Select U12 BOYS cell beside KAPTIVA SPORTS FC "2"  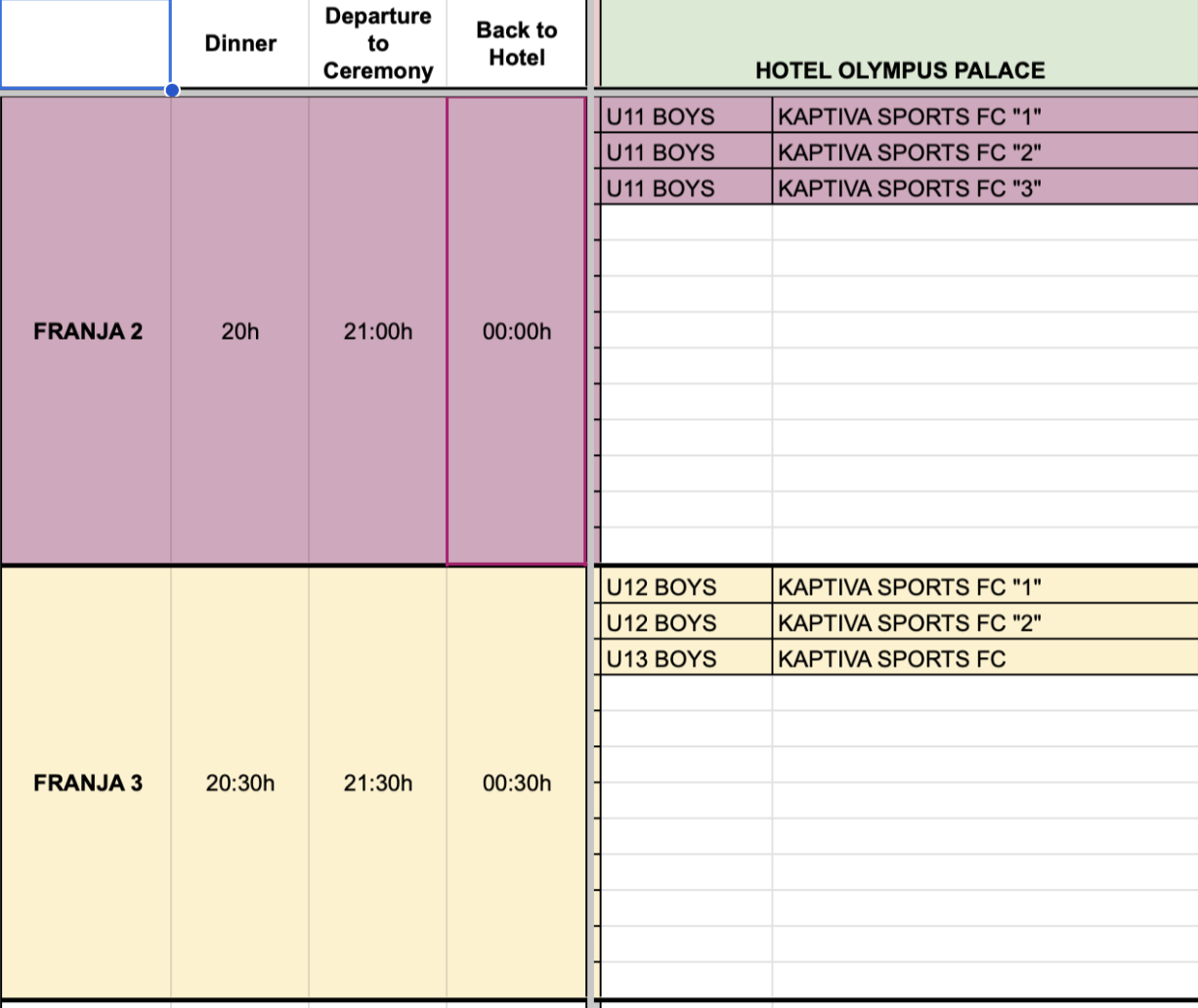click(686, 623)
